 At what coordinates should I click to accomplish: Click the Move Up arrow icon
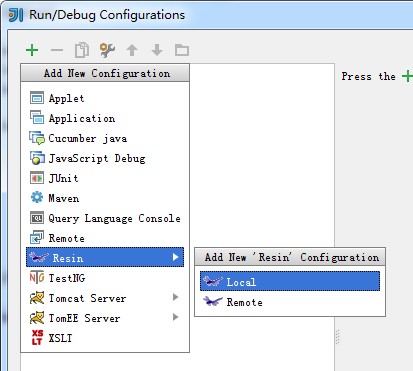click(132, 50)
